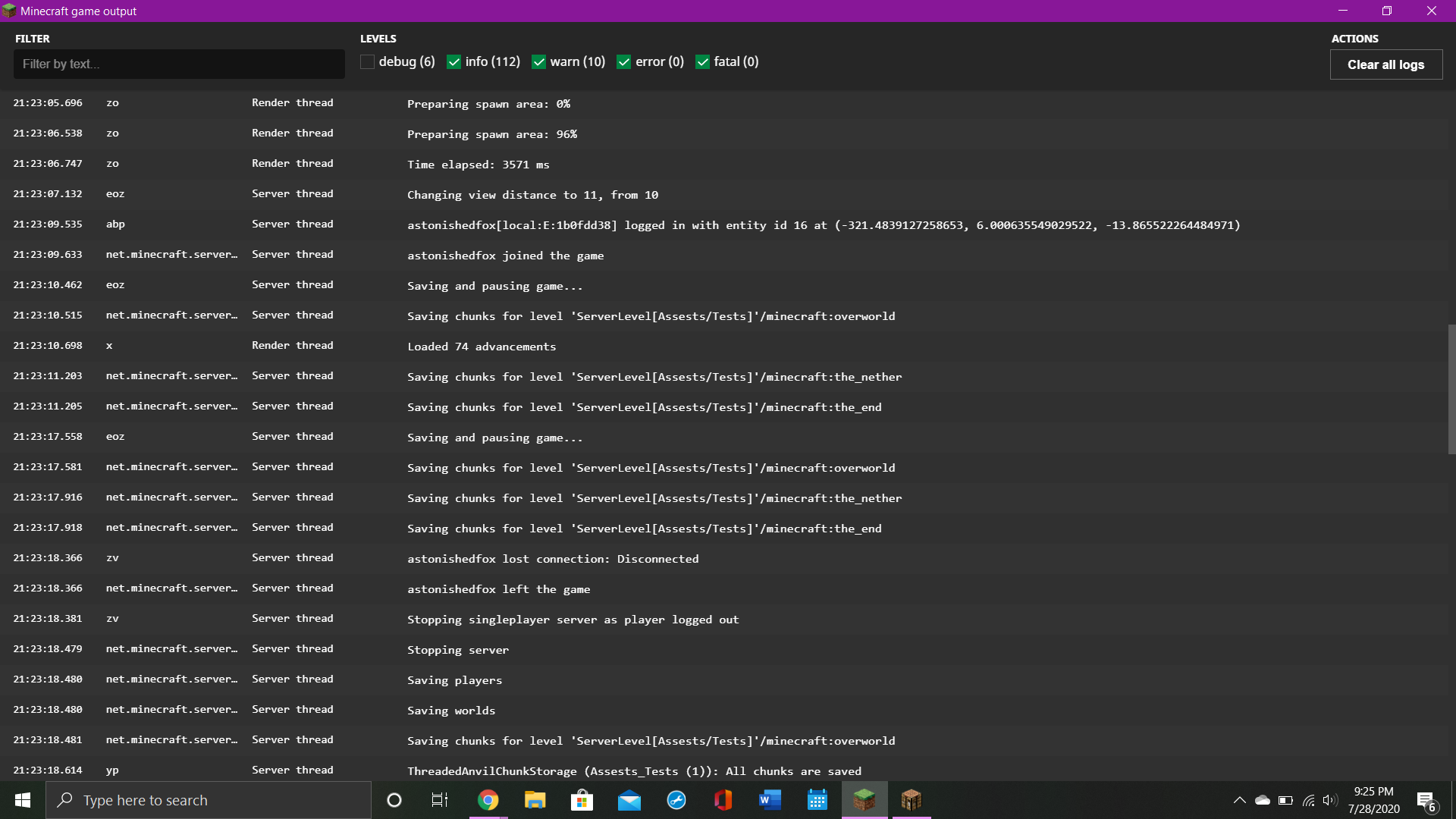1456x819 pixels.
Task: Switch to Microsoft Word in taskbar
Action: click(770, 800)
